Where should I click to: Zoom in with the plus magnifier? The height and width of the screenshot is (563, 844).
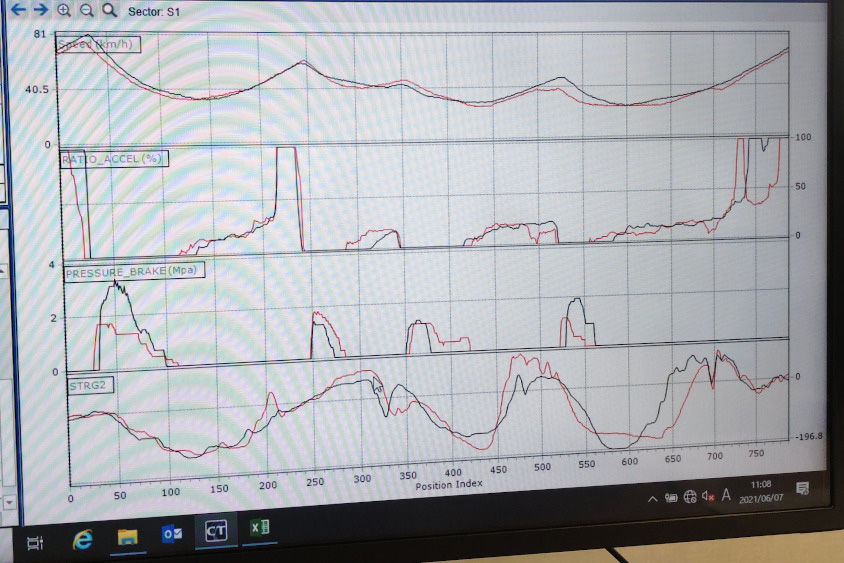pos(64,10)
